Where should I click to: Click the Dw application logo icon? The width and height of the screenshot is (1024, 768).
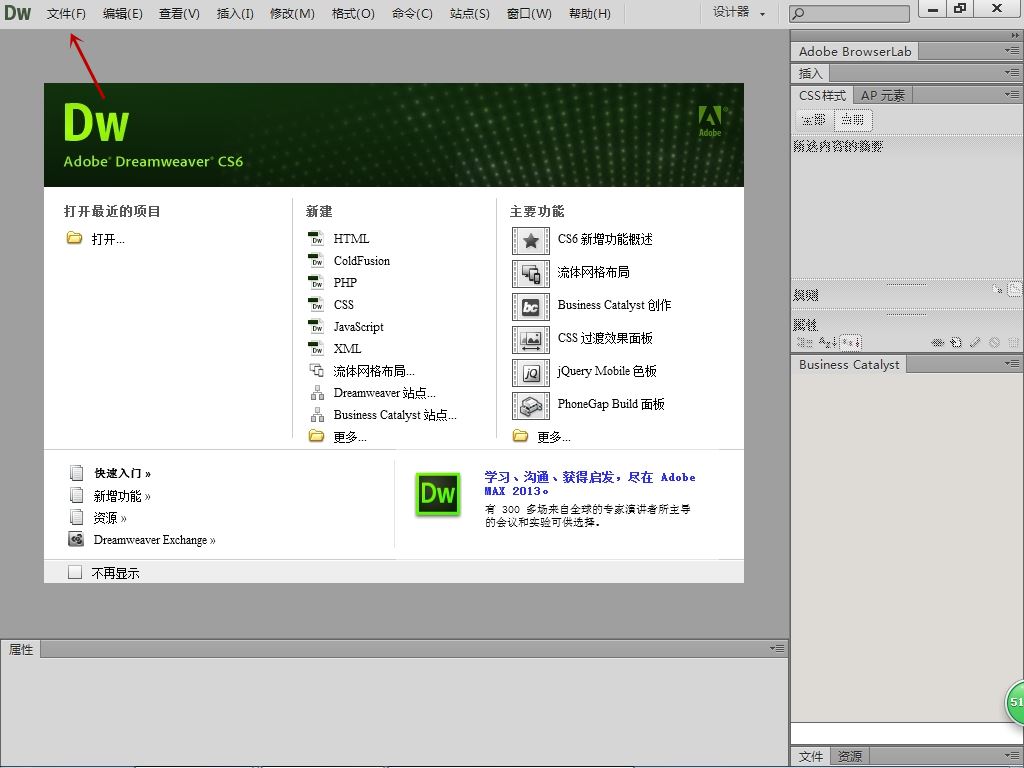pos(18,12)
